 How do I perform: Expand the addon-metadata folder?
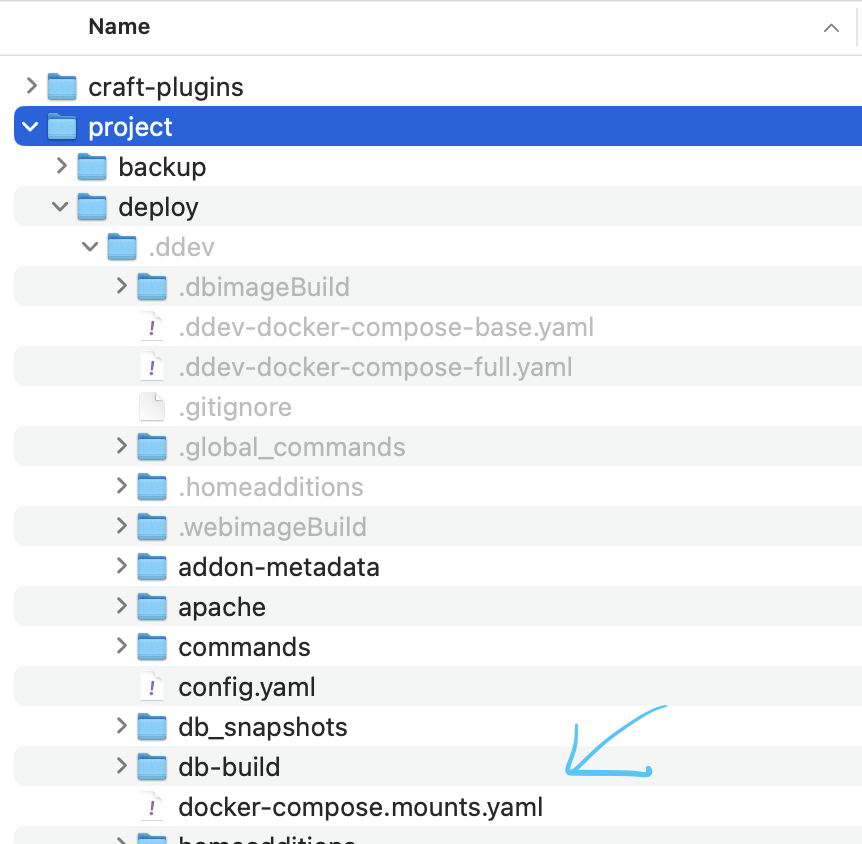point(121,567)
